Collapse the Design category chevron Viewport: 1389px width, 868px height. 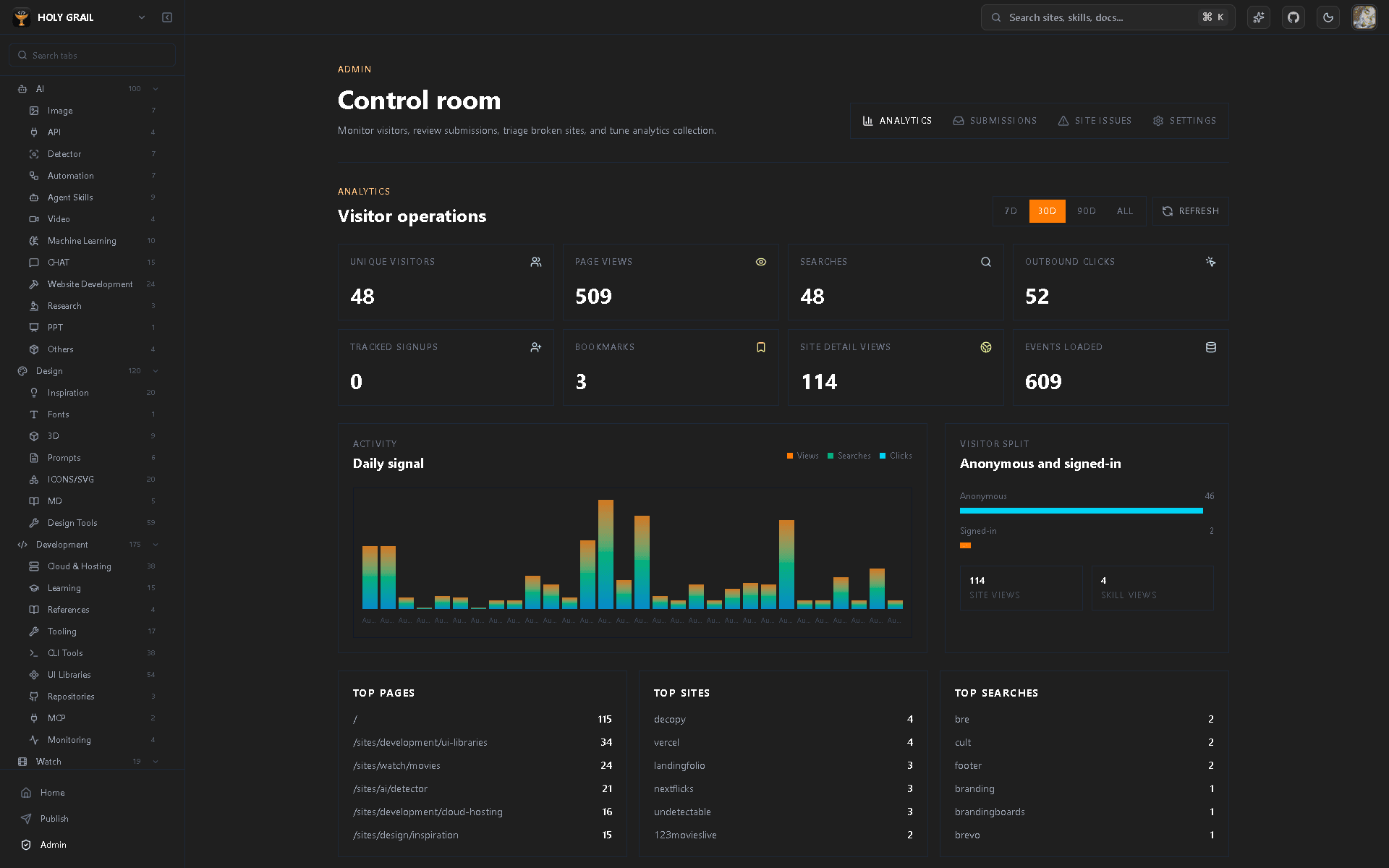[156, 371]
